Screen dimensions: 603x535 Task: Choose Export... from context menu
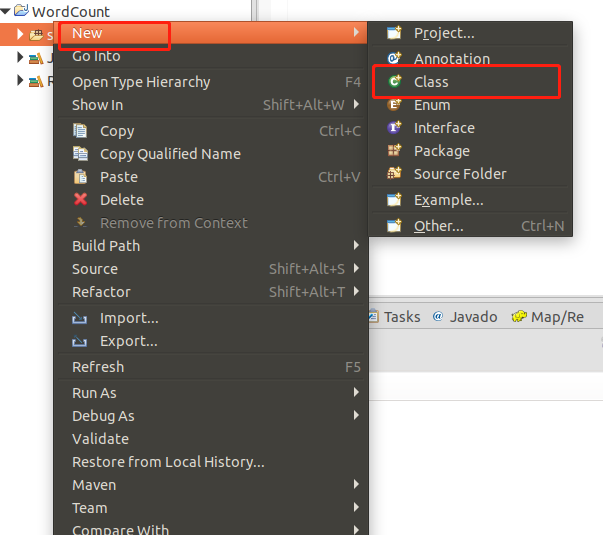point(211,341)
